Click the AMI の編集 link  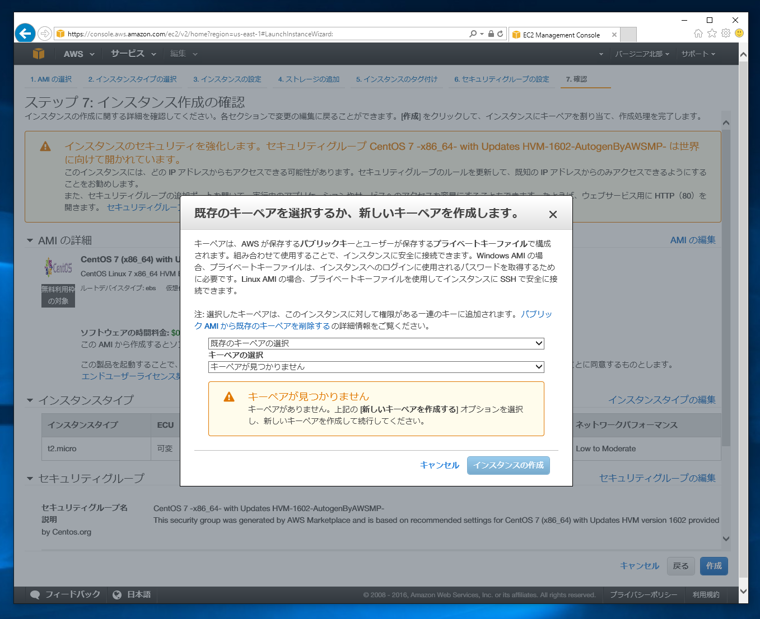[693, 240]
